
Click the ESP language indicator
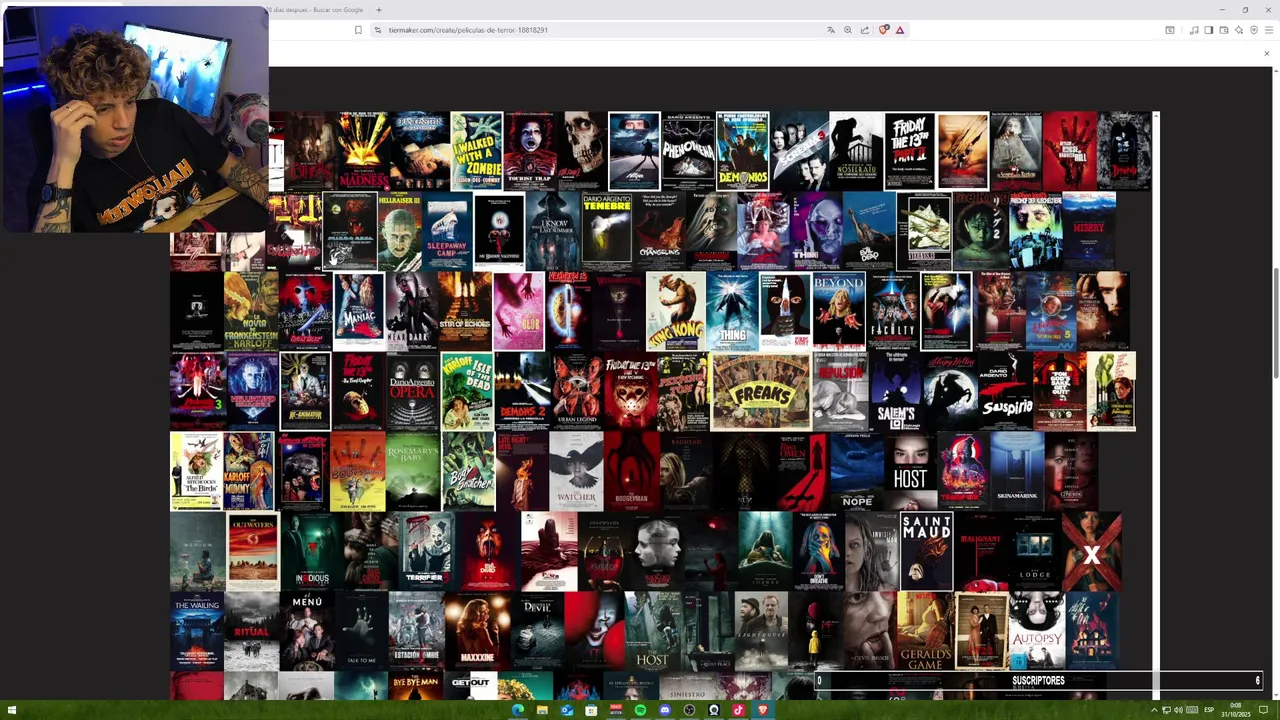point(1209,710)
